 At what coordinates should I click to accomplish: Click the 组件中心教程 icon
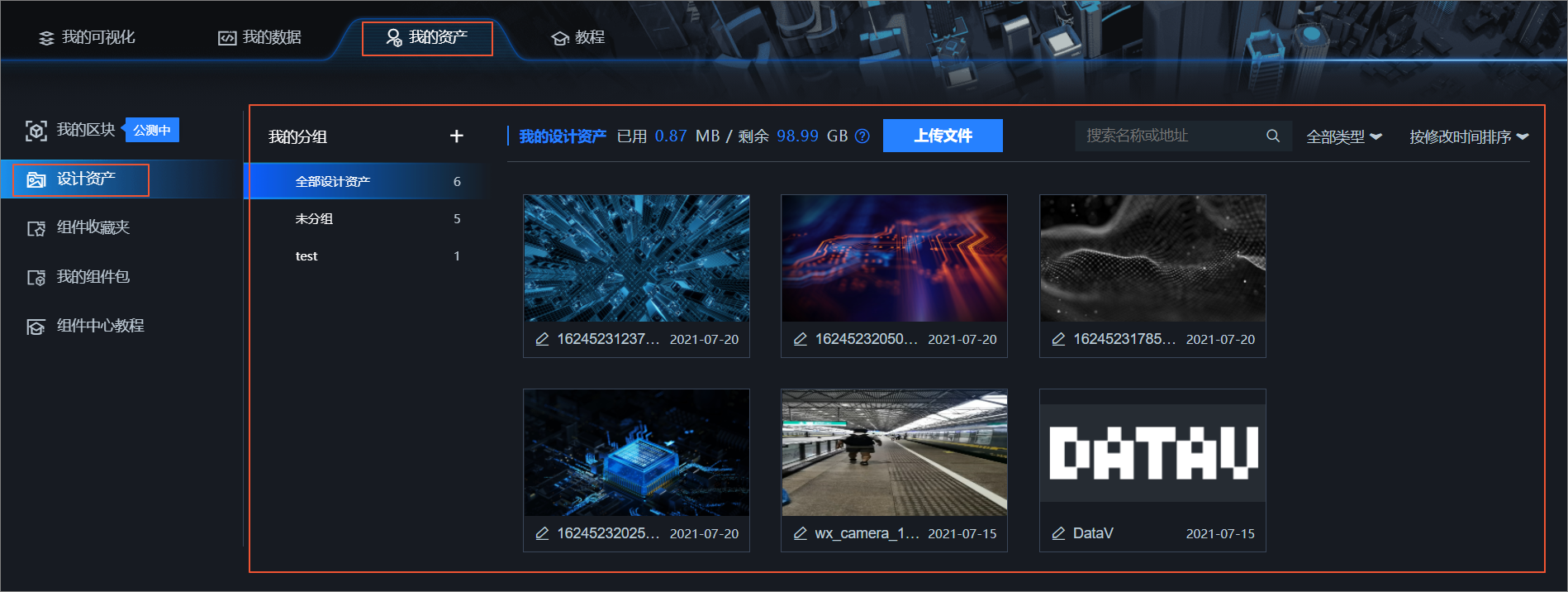[x=36, y=327]
